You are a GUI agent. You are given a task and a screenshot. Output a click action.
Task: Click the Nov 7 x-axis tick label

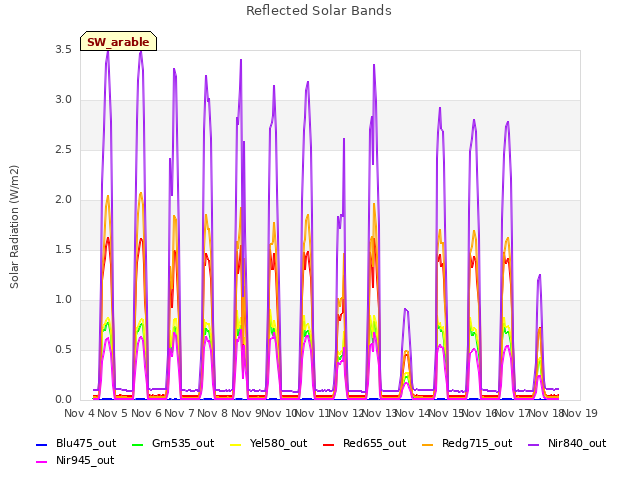tap(179, 413)
